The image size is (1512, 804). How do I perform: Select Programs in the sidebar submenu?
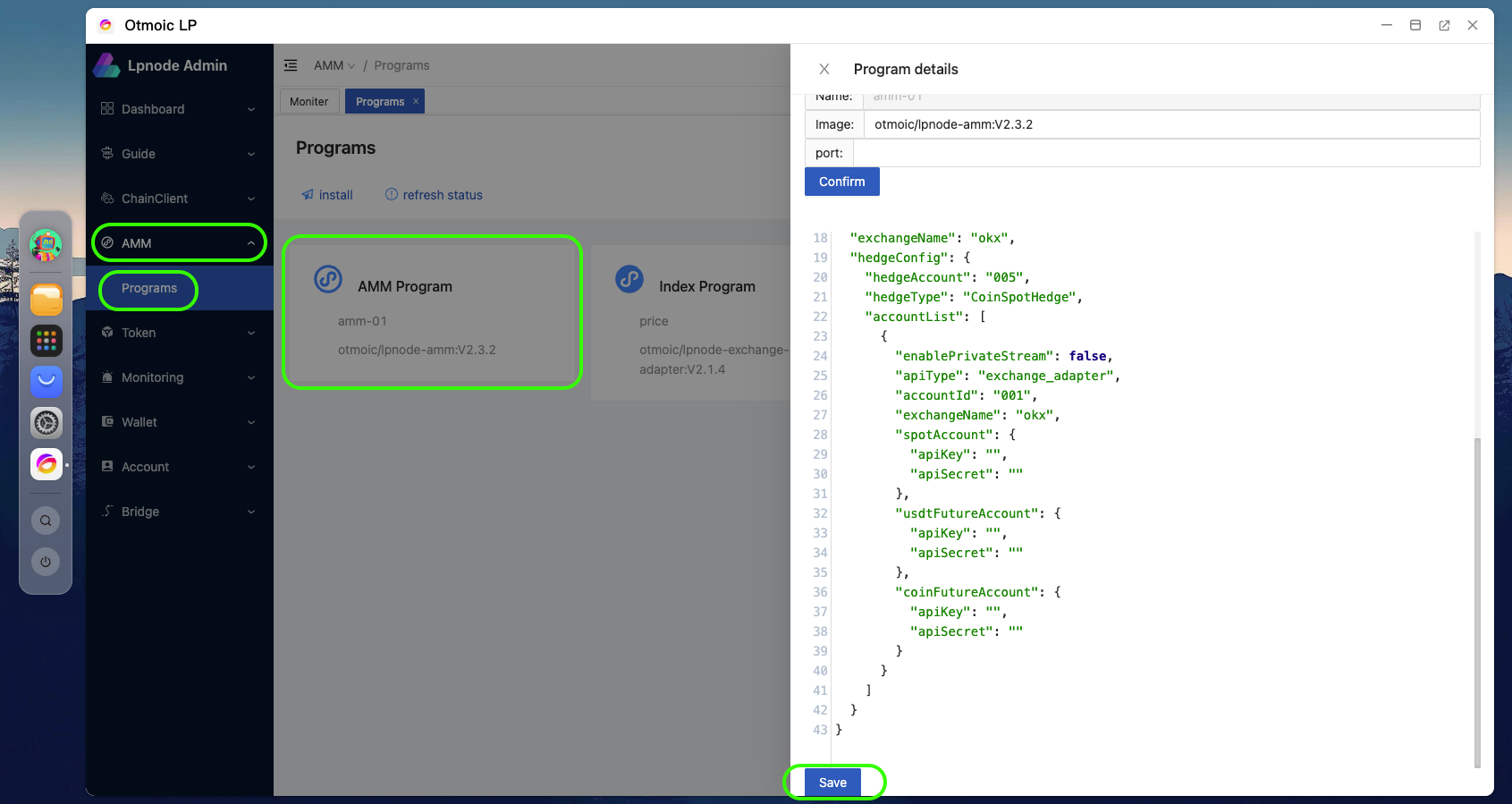pyautogui.click(x=149, y=288)
